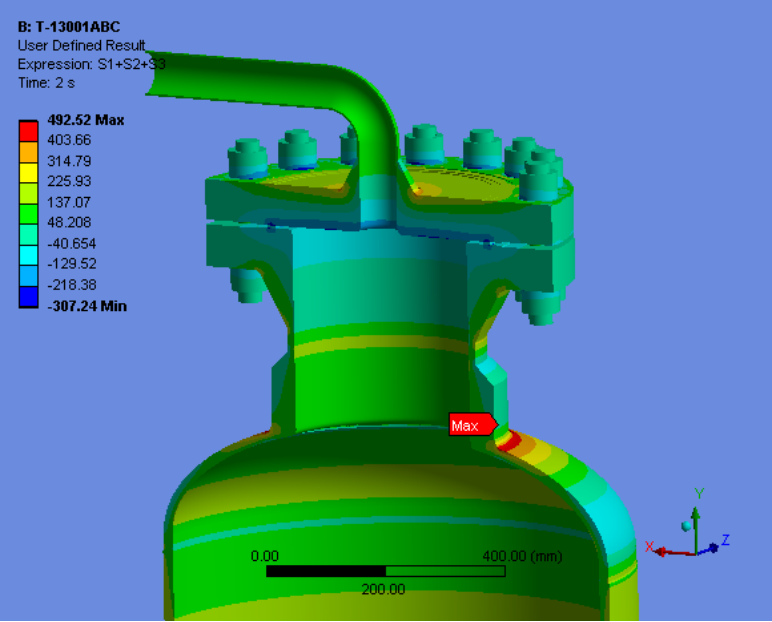This screenshot has width=772, height=622.
Task: Click the 'B: T-13001ABC' title text
Action: [x=69, y=27]
